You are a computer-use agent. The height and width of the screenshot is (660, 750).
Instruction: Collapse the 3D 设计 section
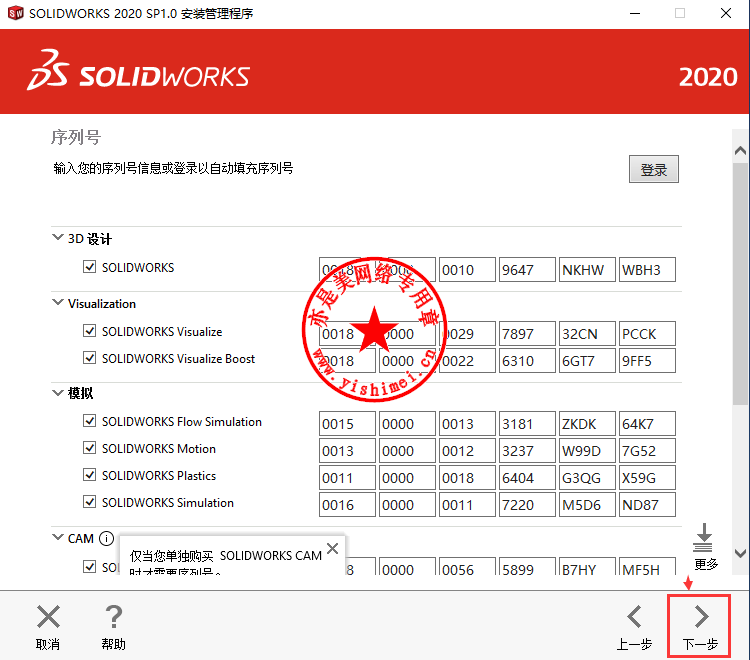[x=57, y=239]
